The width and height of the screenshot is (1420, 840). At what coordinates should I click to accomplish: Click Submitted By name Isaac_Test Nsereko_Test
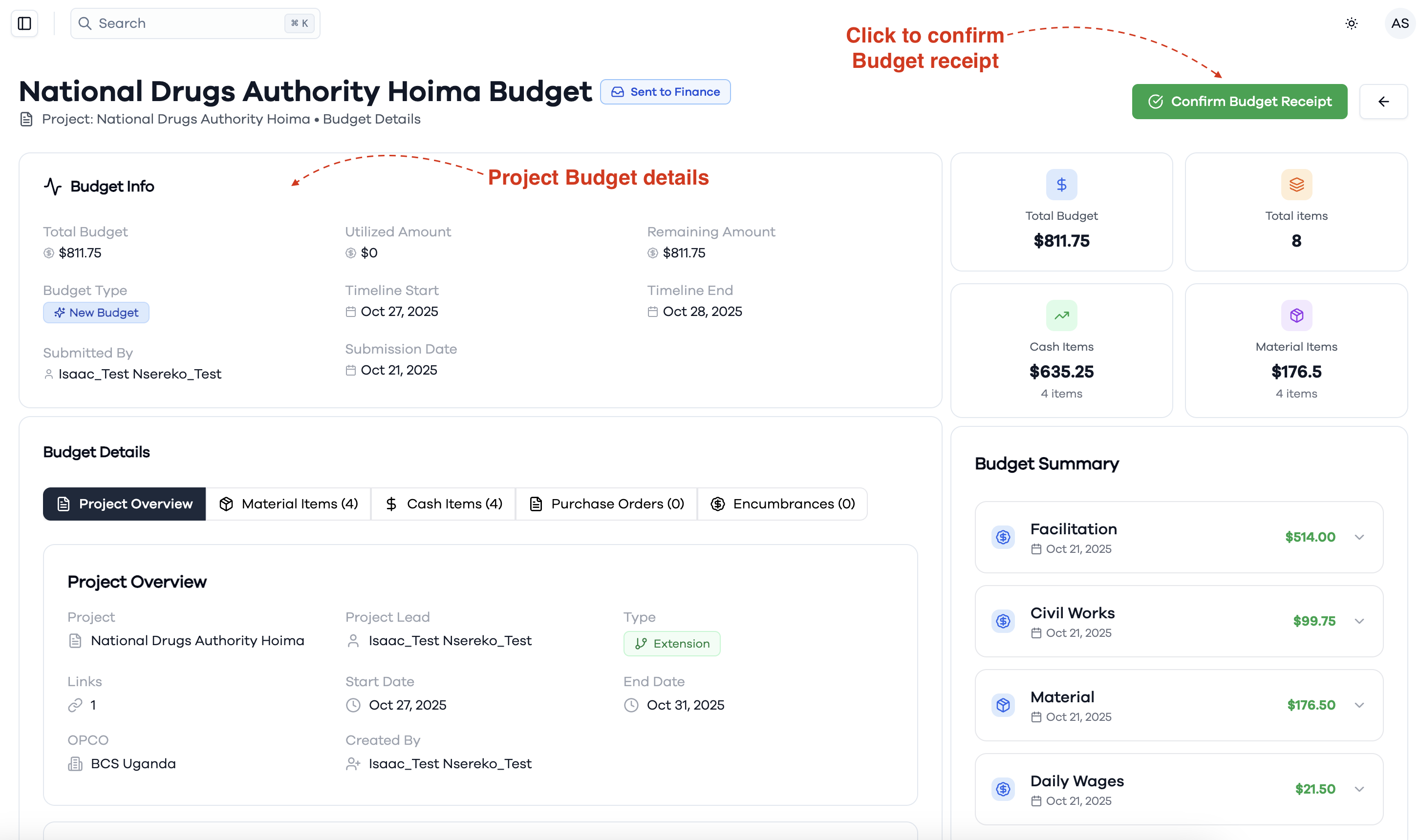140,374
